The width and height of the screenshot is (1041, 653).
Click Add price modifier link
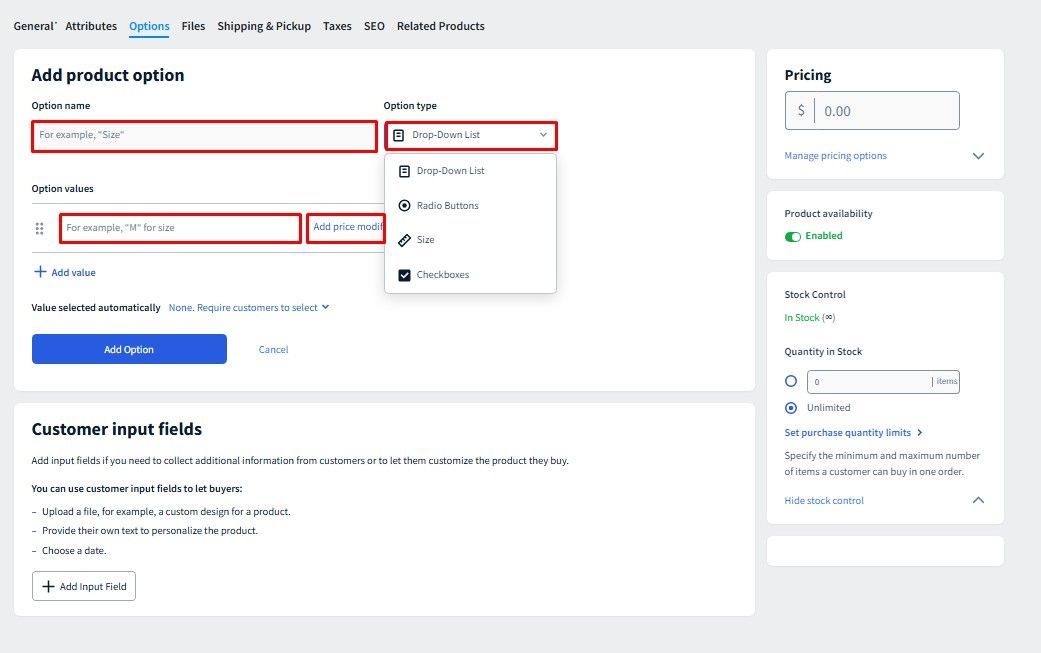coord(348,227)
